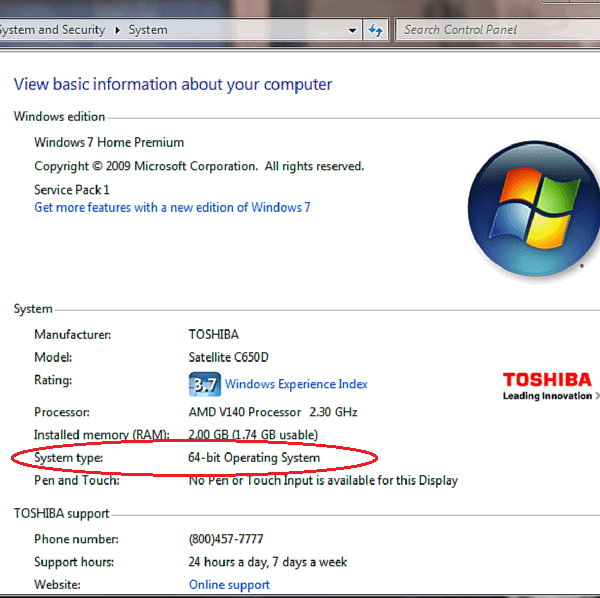Click the Model: label
Viewport: 600px width, 598px height.
53,357
